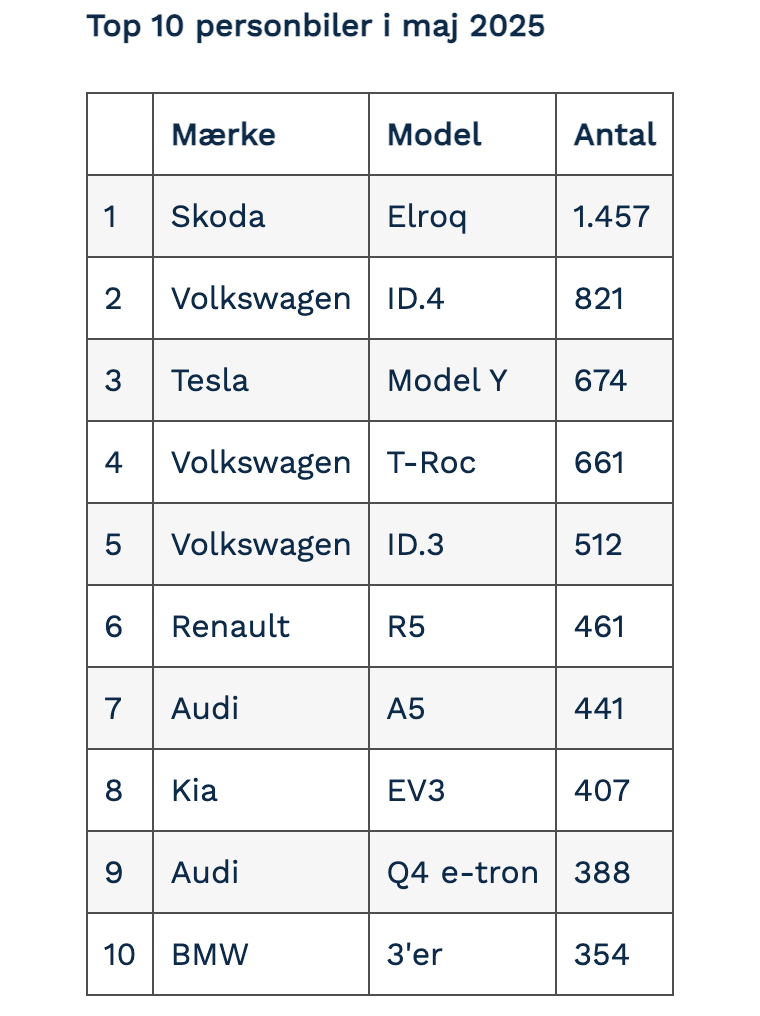The height and width of the screenshot is (1016, 760).
Task: Select the Kia brand cell
Action: click(194, 791)
